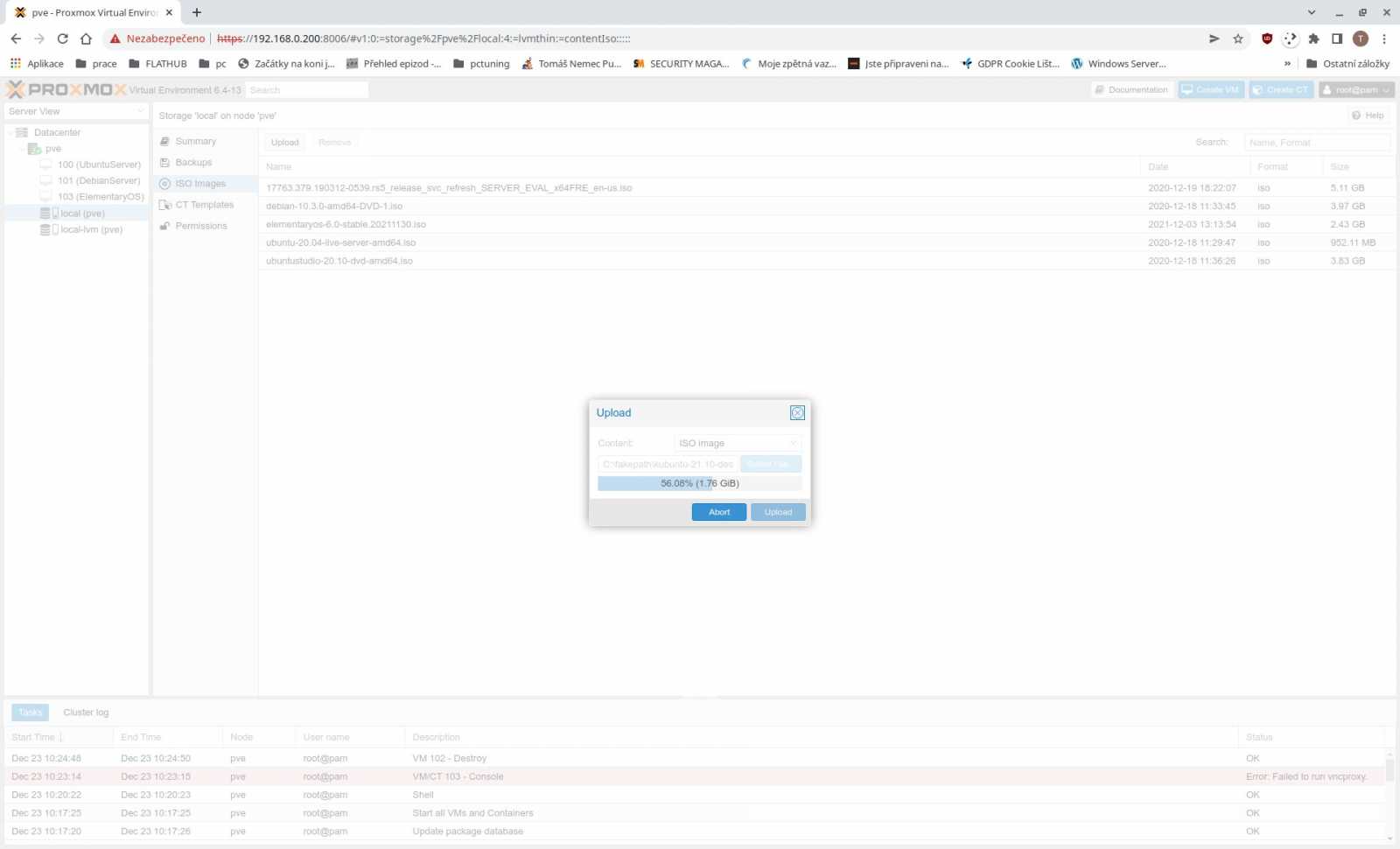Open Documentation
Viewport: 1400px width, 849px height.
(x=1131, y=90)
